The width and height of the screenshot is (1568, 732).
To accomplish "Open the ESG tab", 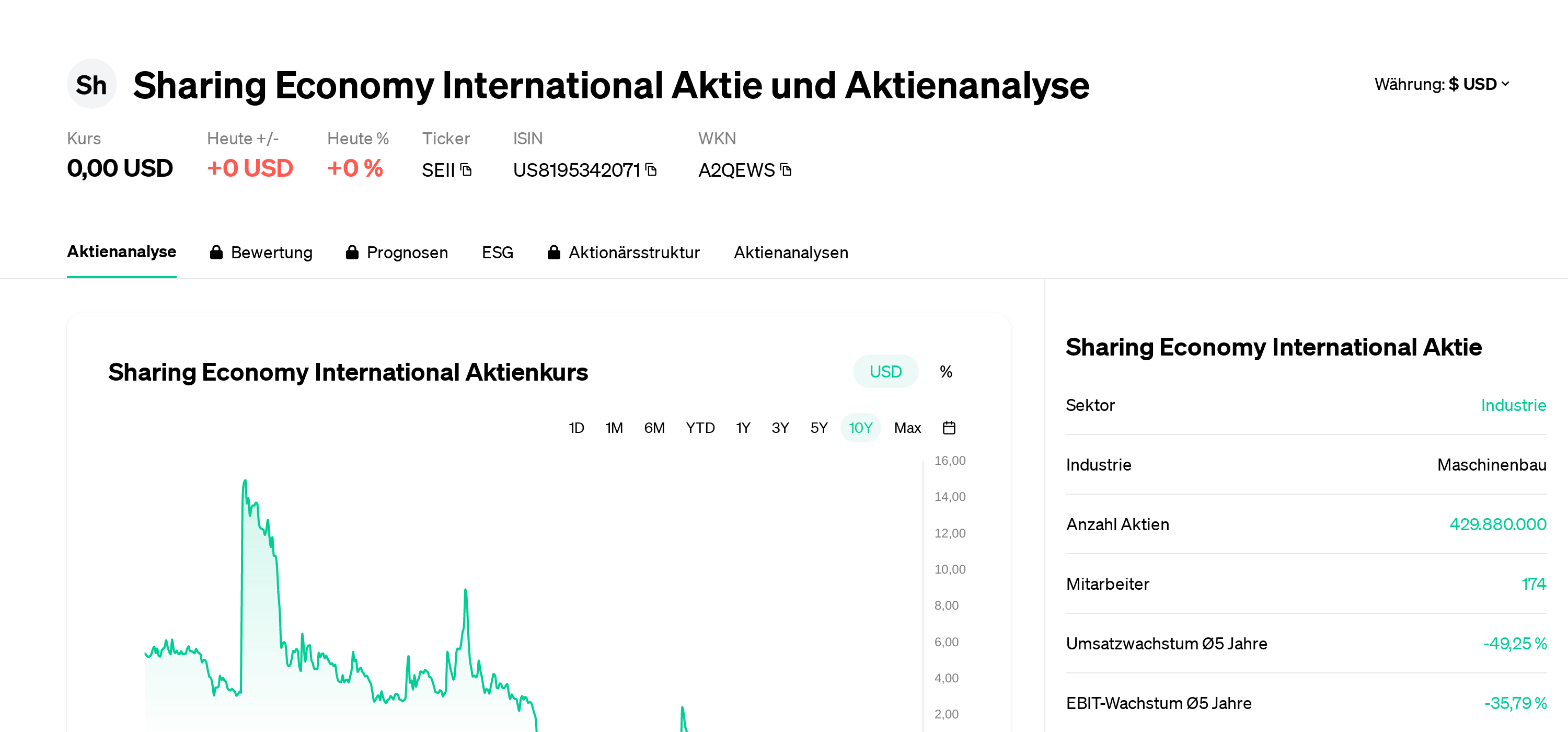I will pyautogui.click(x=497, y=252).
